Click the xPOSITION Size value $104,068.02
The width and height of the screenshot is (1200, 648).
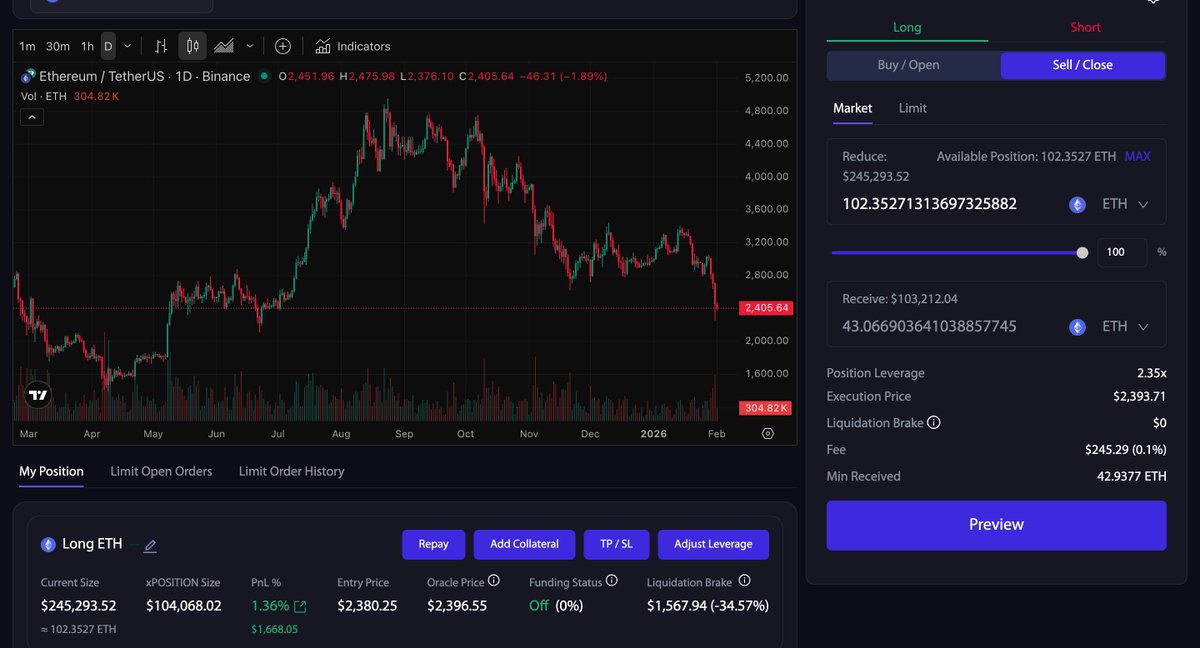pos(184,606)
